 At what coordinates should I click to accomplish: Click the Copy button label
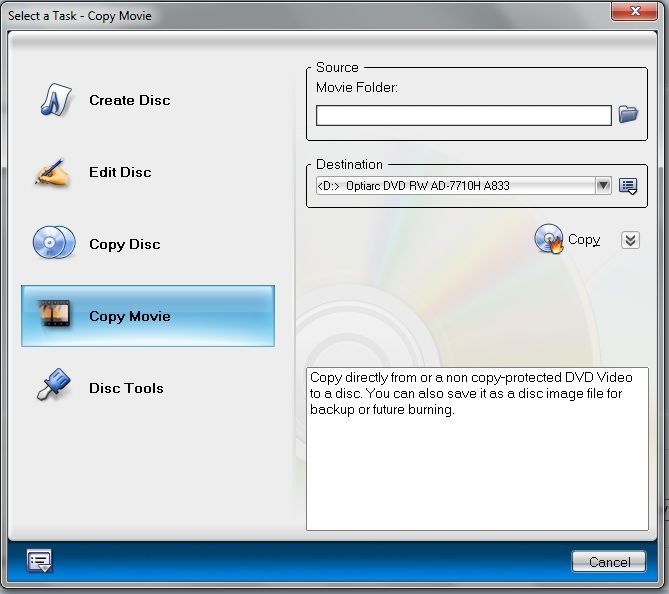pyautogui.click(x=584, y=240)
